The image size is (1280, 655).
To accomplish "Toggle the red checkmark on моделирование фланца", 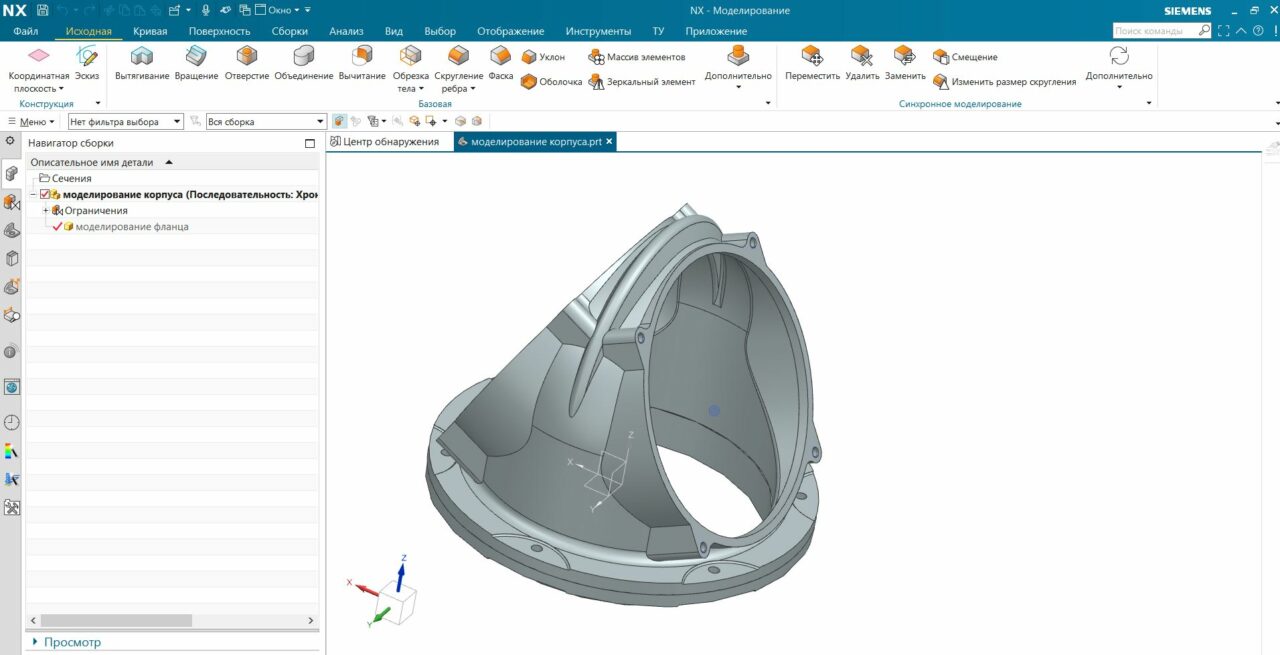I will (57, 227).
